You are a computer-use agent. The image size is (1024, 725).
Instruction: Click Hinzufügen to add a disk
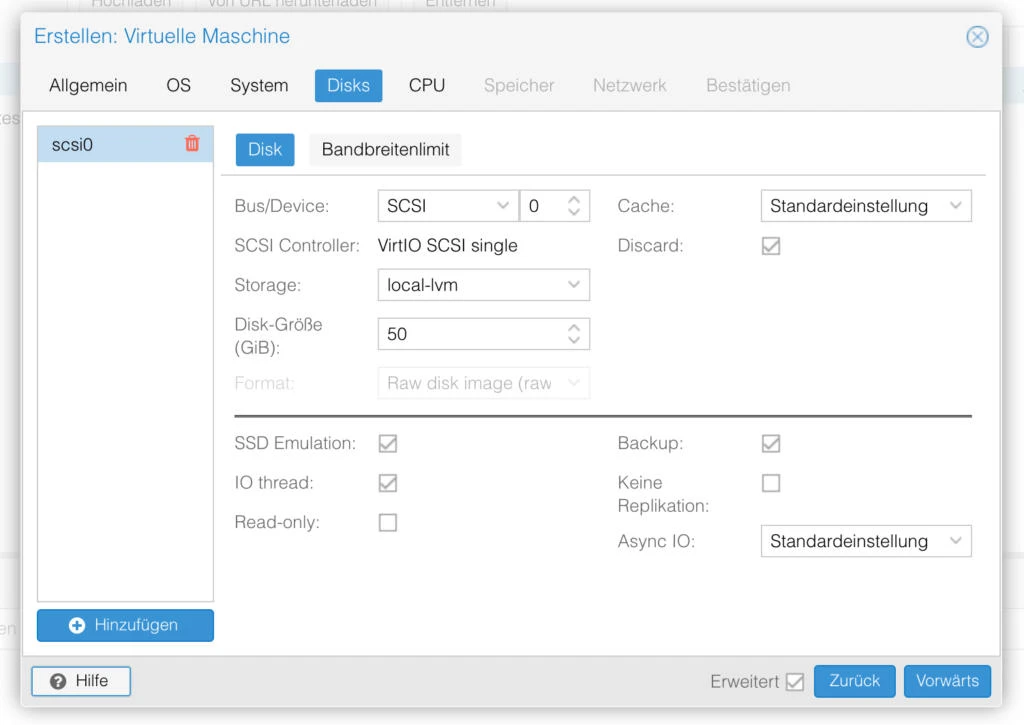(125, 625)
